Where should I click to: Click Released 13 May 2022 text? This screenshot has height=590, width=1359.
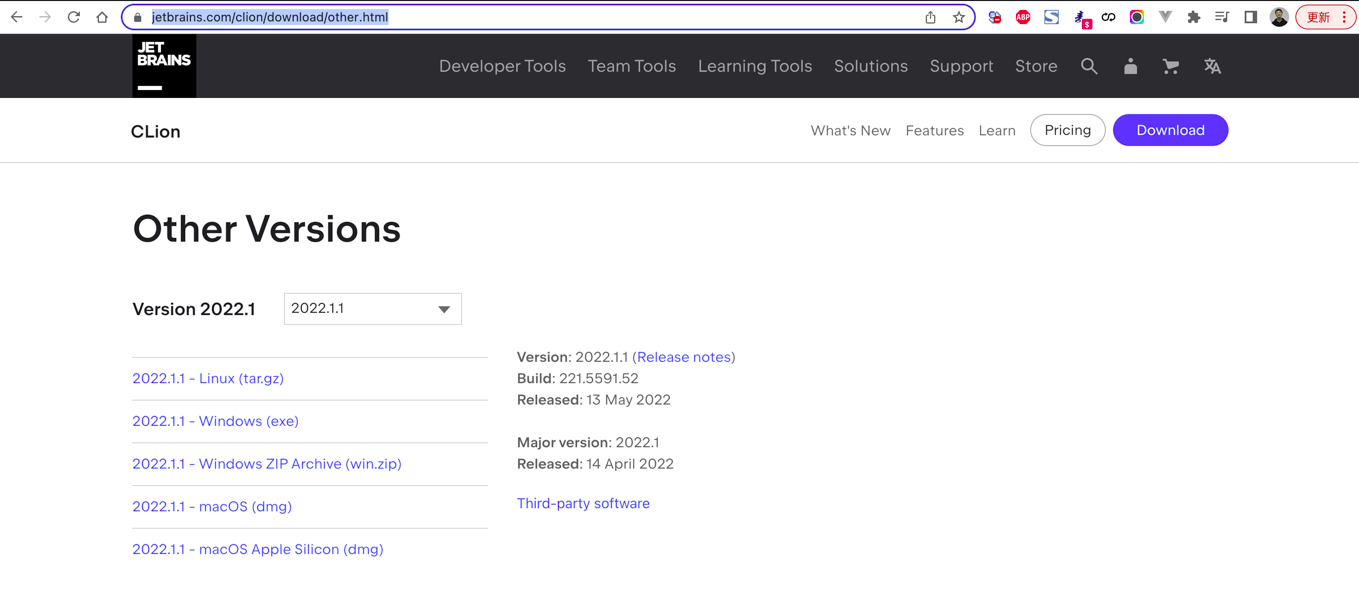pyautogui.click(x=594, y=400)
